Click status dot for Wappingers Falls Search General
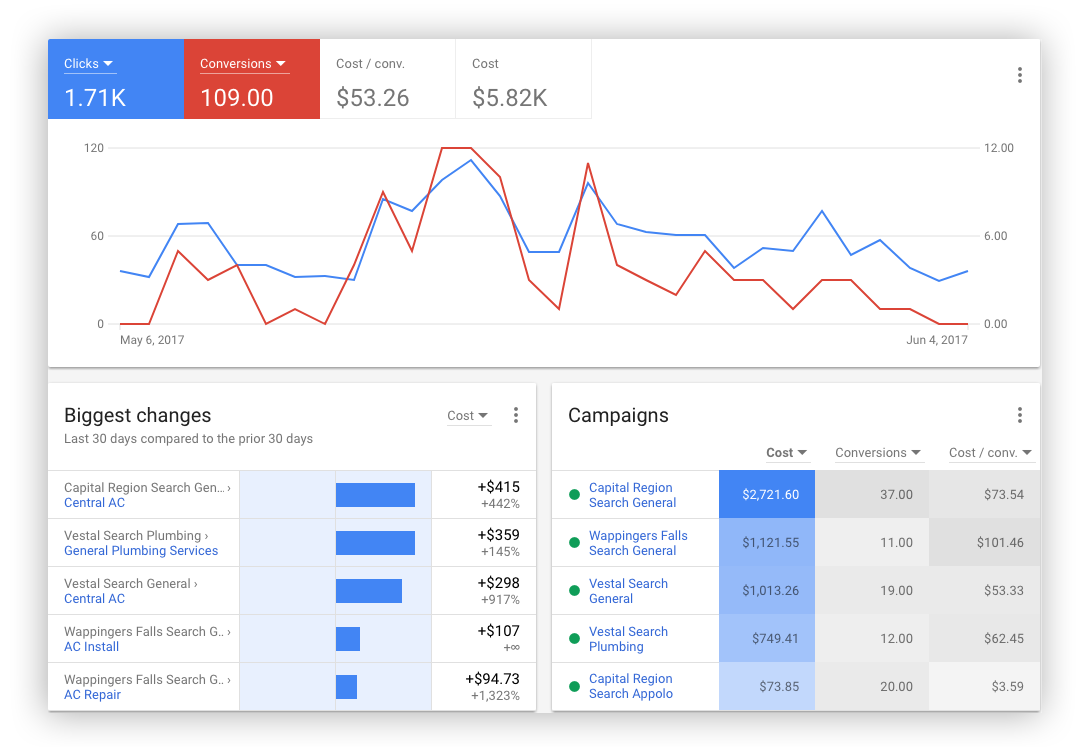The image size is (1087, 747). pos(574,543)
